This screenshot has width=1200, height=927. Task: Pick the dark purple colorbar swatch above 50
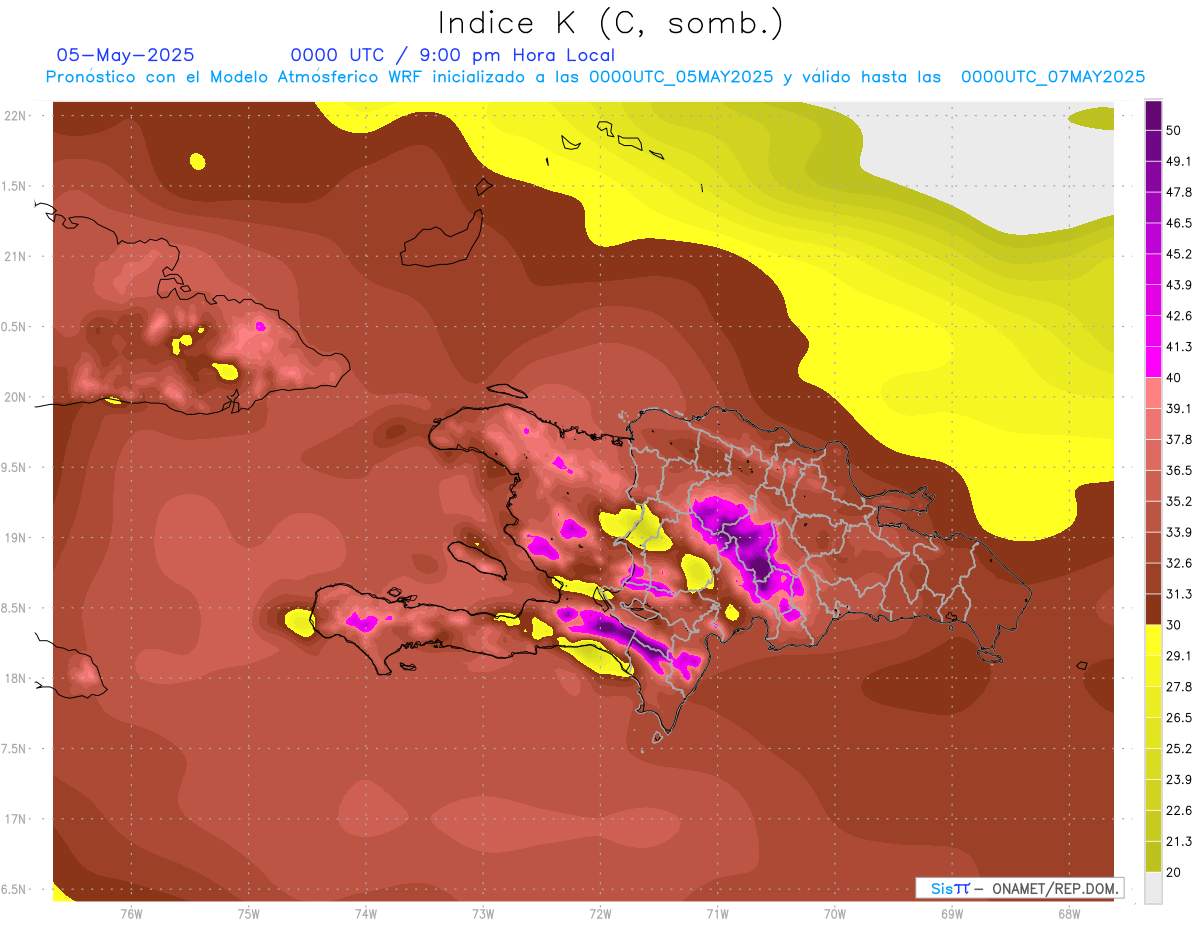(x=1153, y=115)
